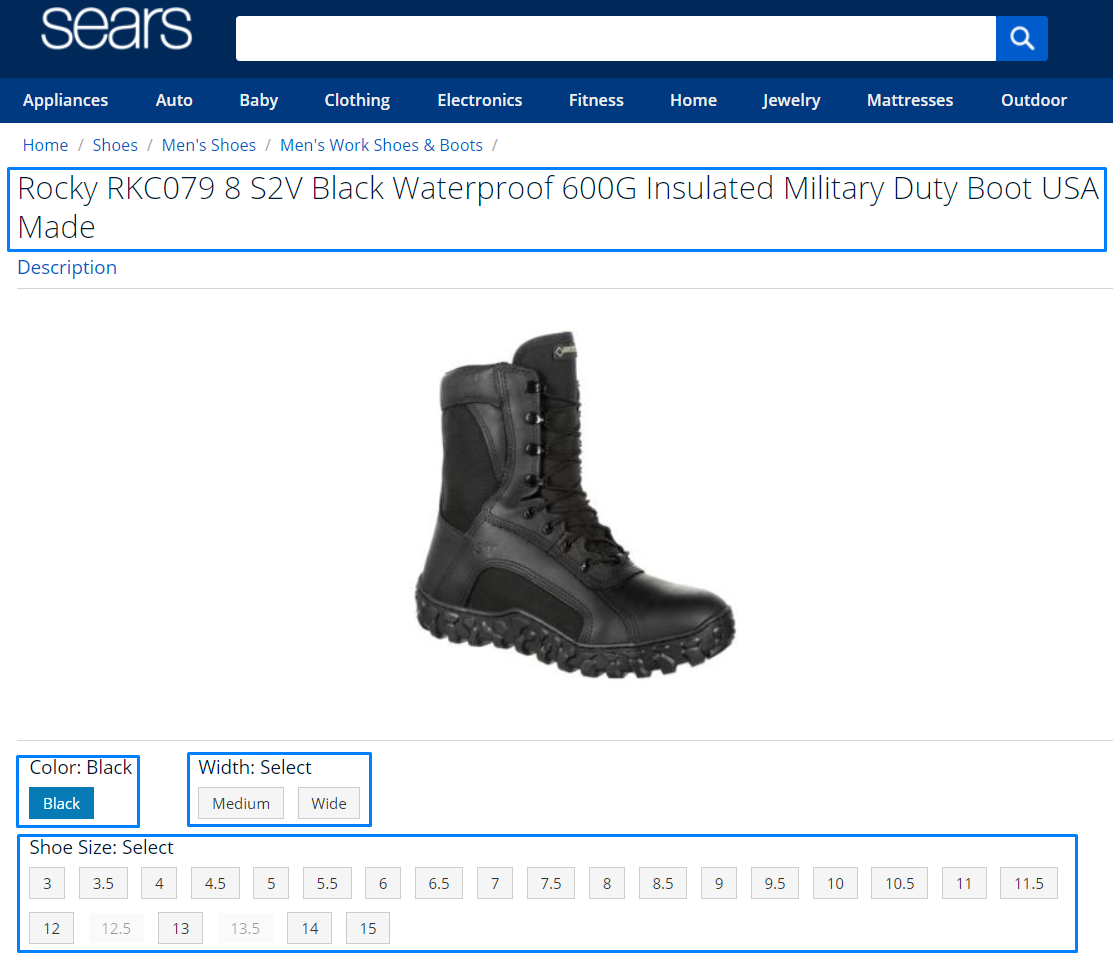
Task: Pick shoe size 9
Action: [719, 884]
